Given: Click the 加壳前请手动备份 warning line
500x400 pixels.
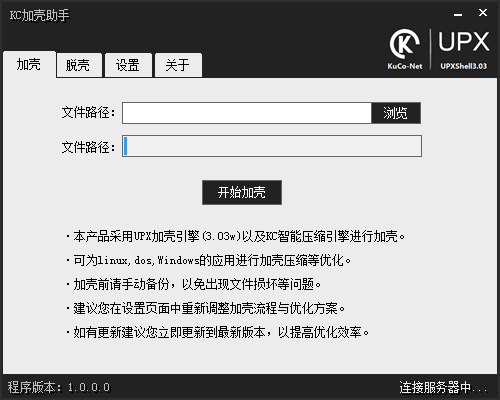Looking at the screenshot, I should [x=193, y=284].
